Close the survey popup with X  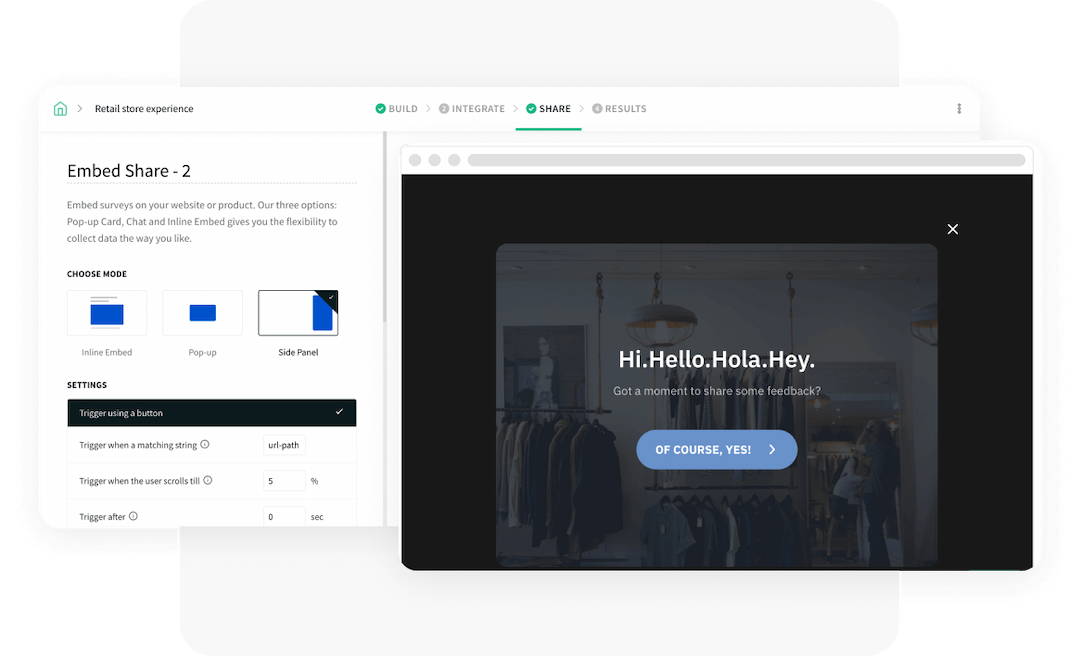coord(952,229)
